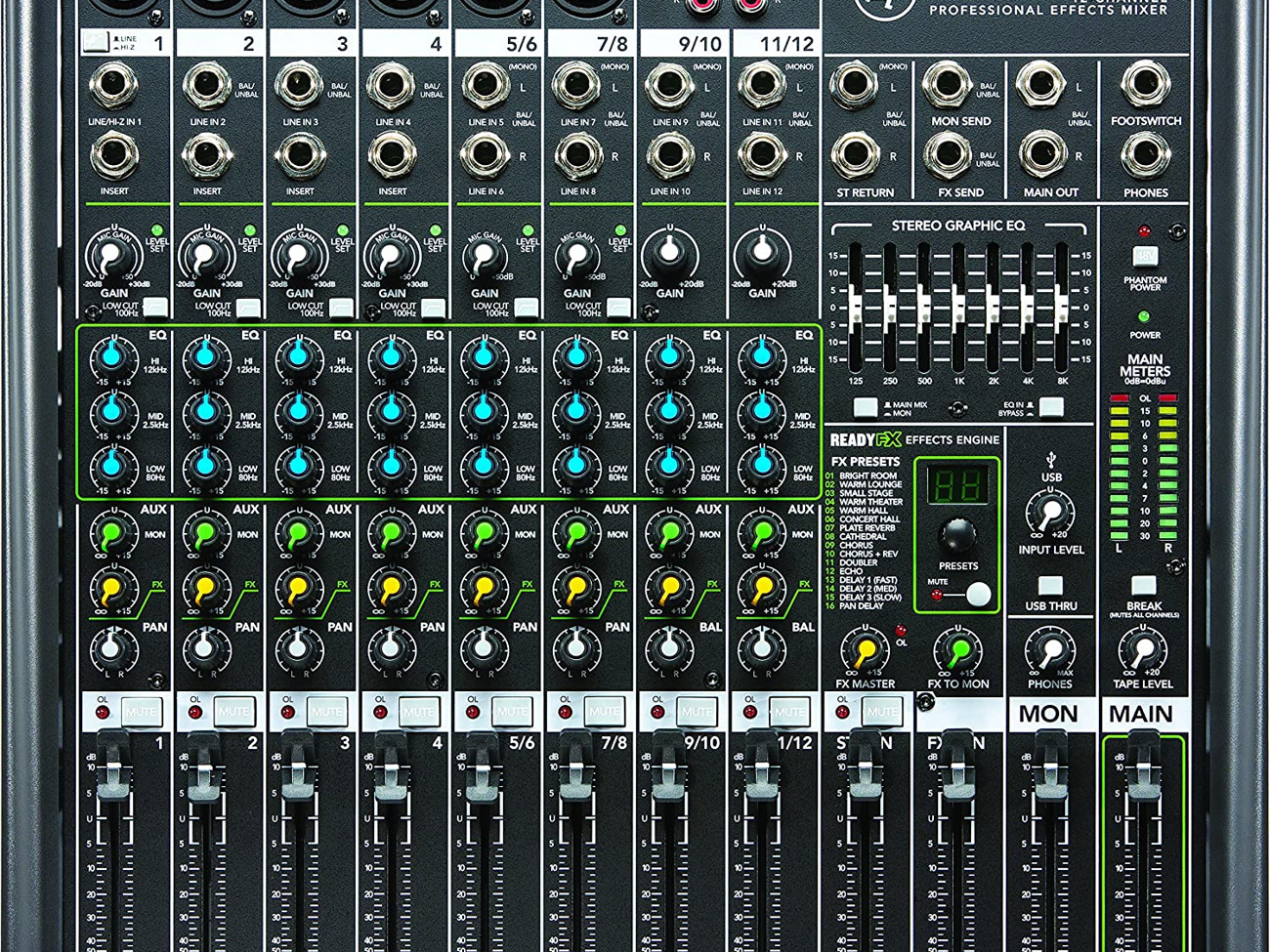Image resolution: width=1270 pixels, height=952 pixels.
Task: Click channel 2 PAN knob
Action: [205, 646]
